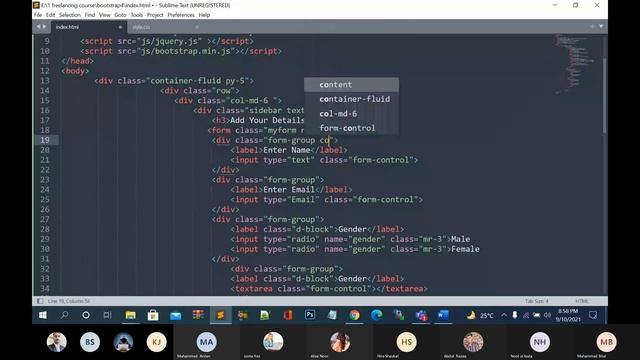Select participant avatar MB

(x=606, y=342)
